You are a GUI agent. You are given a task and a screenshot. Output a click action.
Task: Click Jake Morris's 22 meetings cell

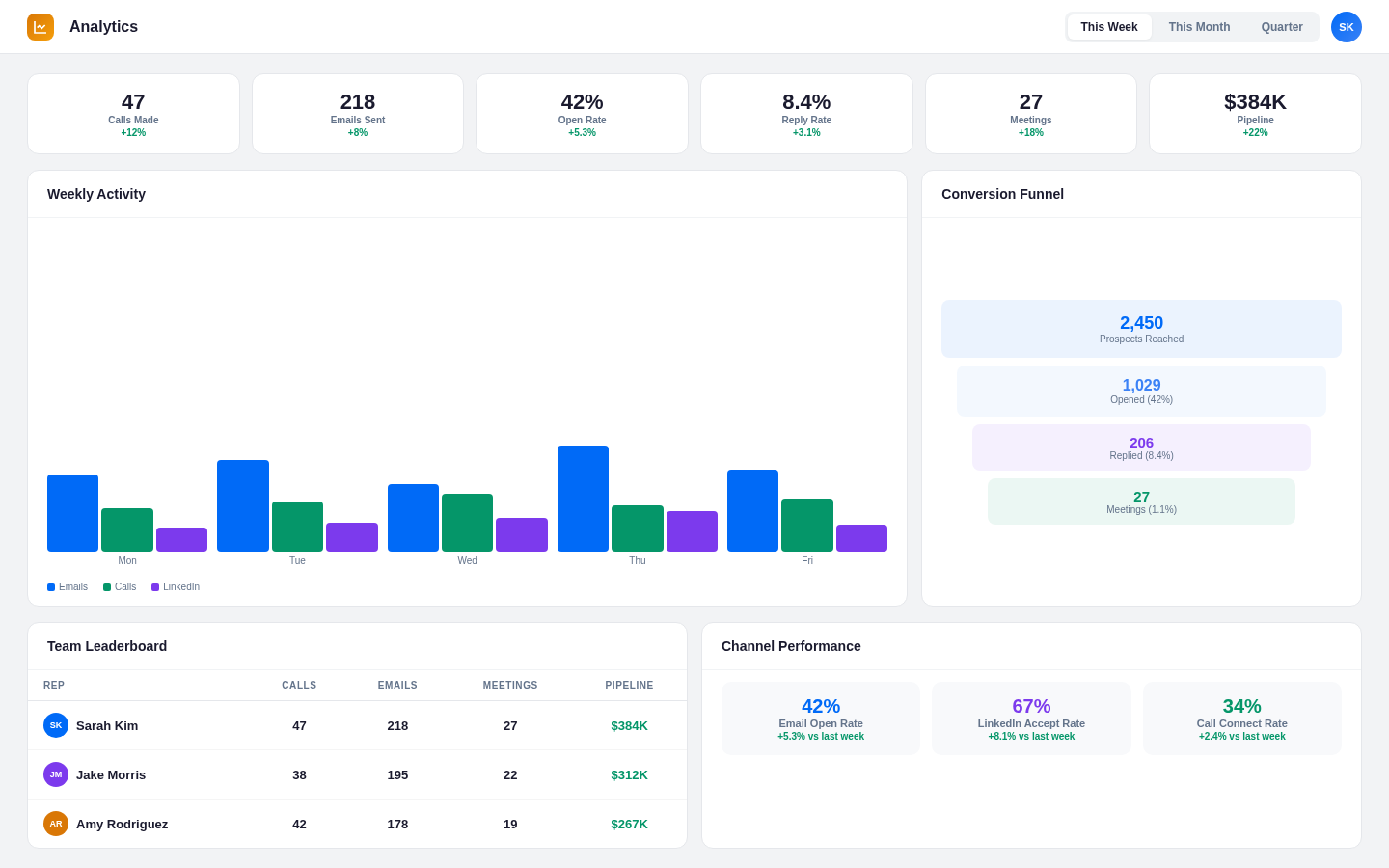pyautogui.click(x=510, y=774)
